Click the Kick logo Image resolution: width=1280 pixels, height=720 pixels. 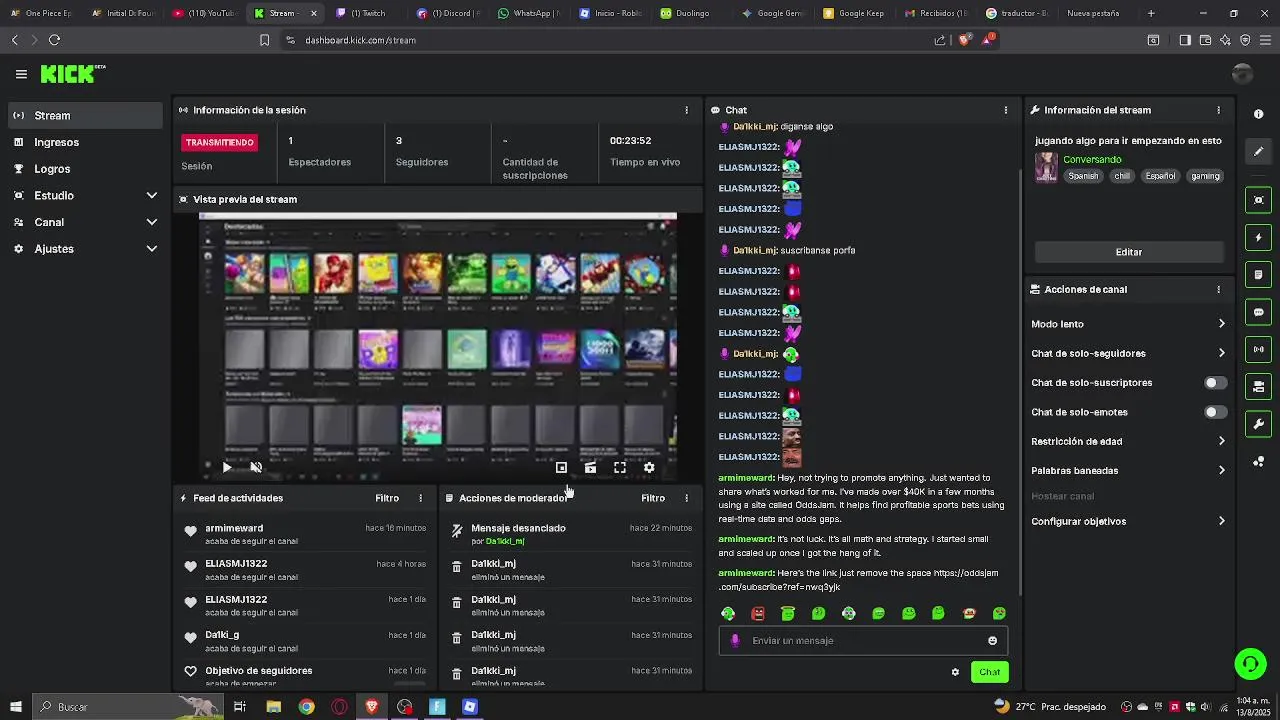(72, 74)
